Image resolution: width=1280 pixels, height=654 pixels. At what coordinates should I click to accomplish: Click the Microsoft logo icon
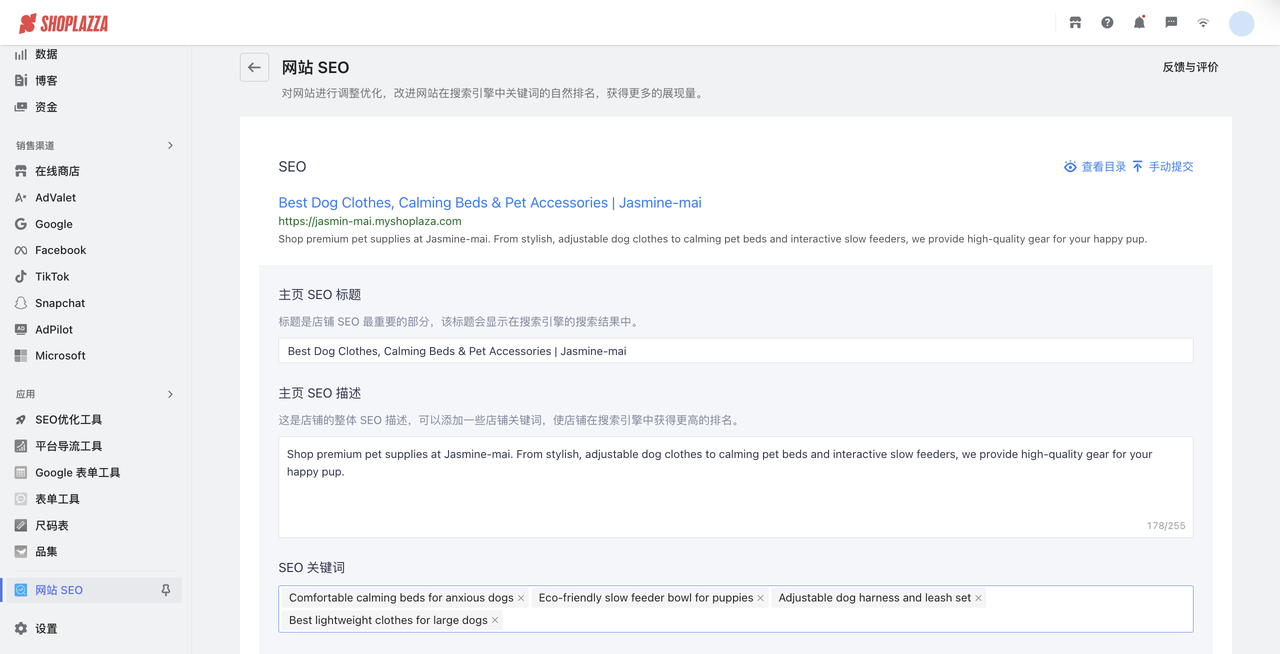pos(21,356)
